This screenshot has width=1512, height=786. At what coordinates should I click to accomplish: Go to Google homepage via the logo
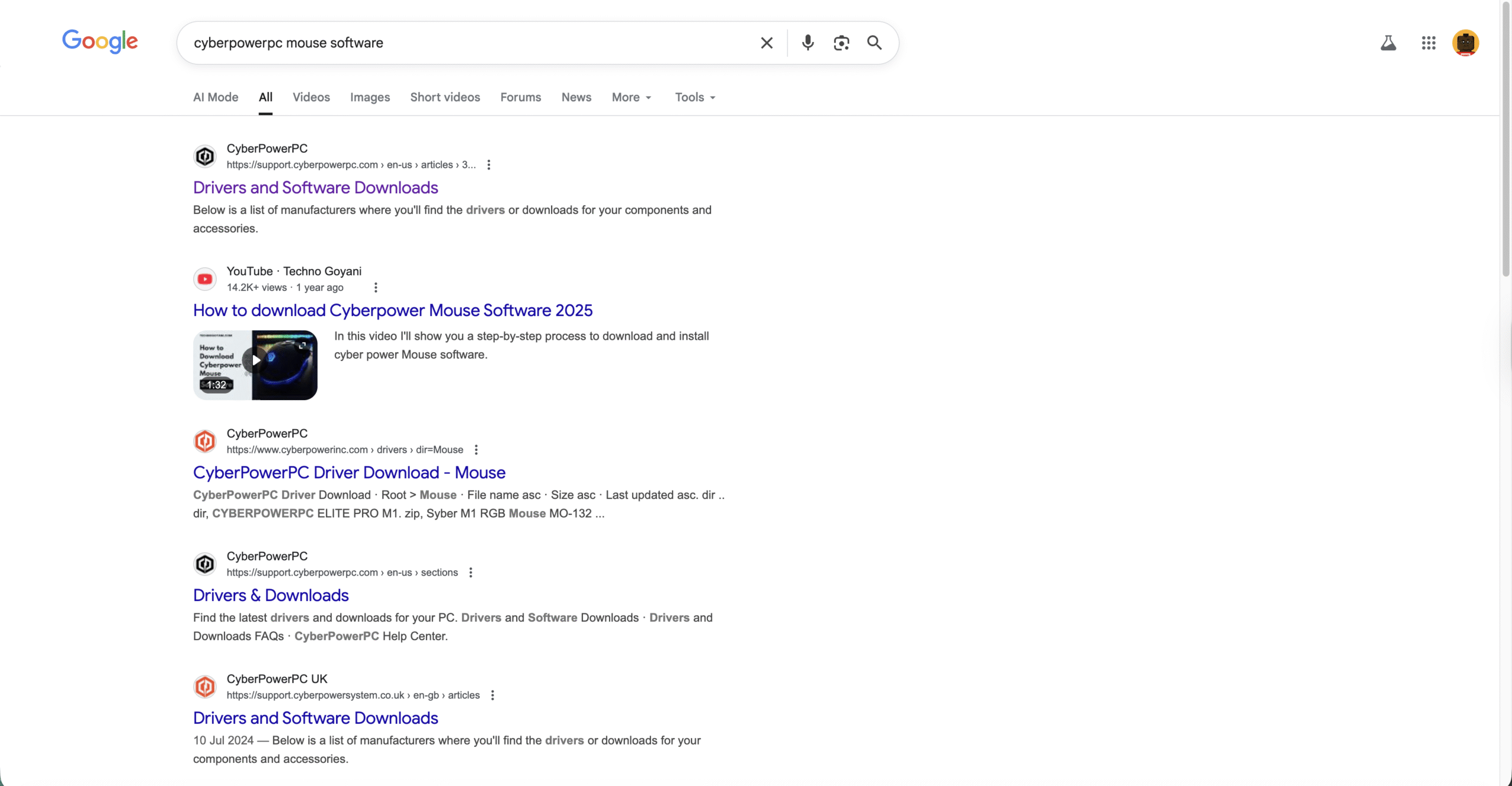(x=100, y=41)
